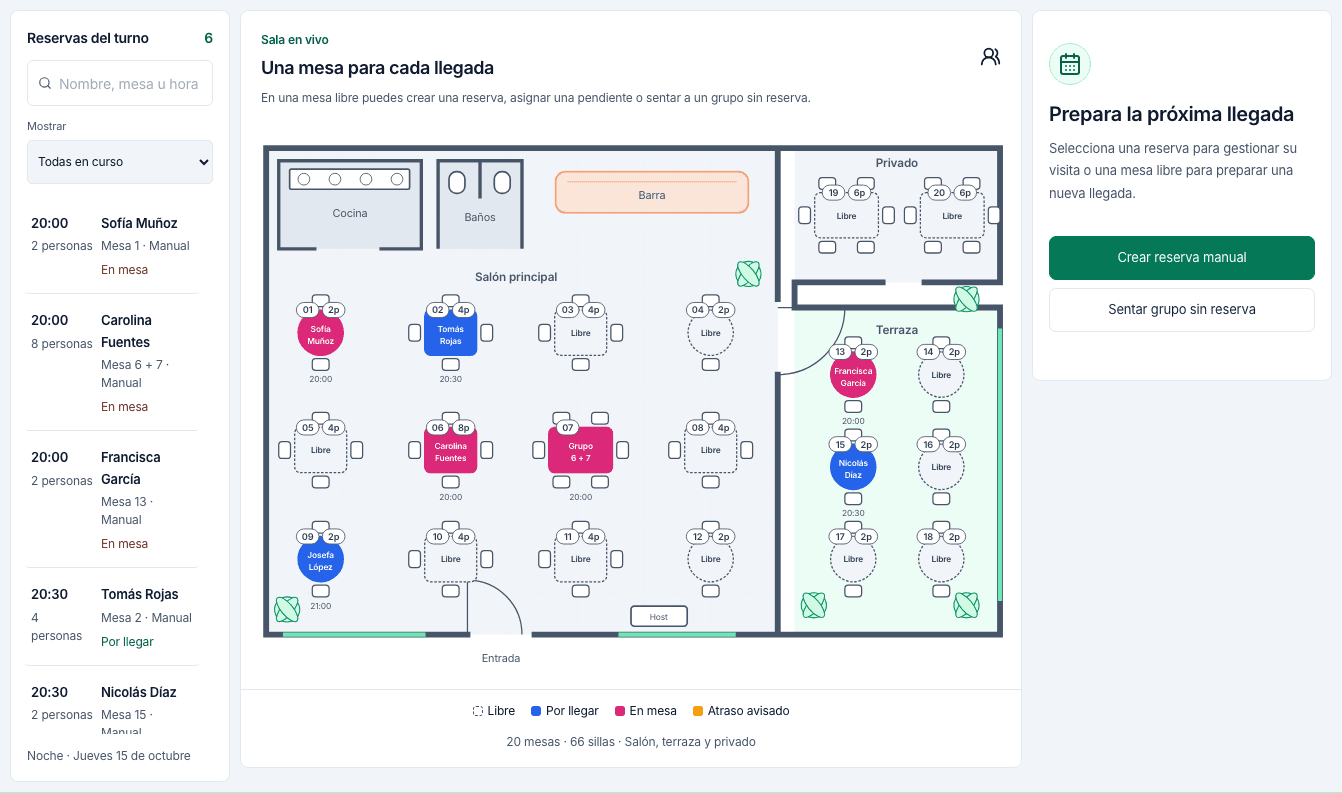Click the reservation count 6 in the header
Screen dimensions: 1342x793
(x=208, y=38)
